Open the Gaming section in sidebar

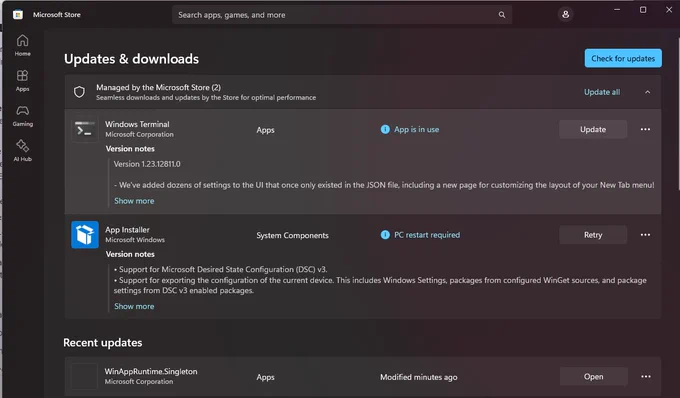23,115
